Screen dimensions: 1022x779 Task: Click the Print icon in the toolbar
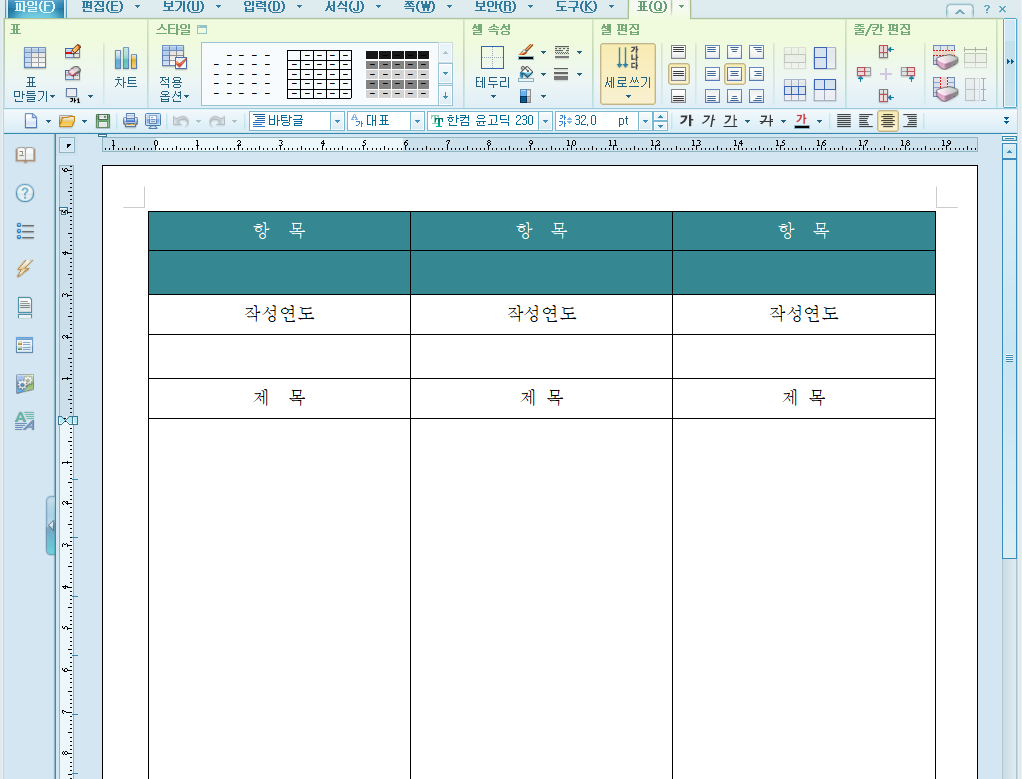tap(130, 121)
